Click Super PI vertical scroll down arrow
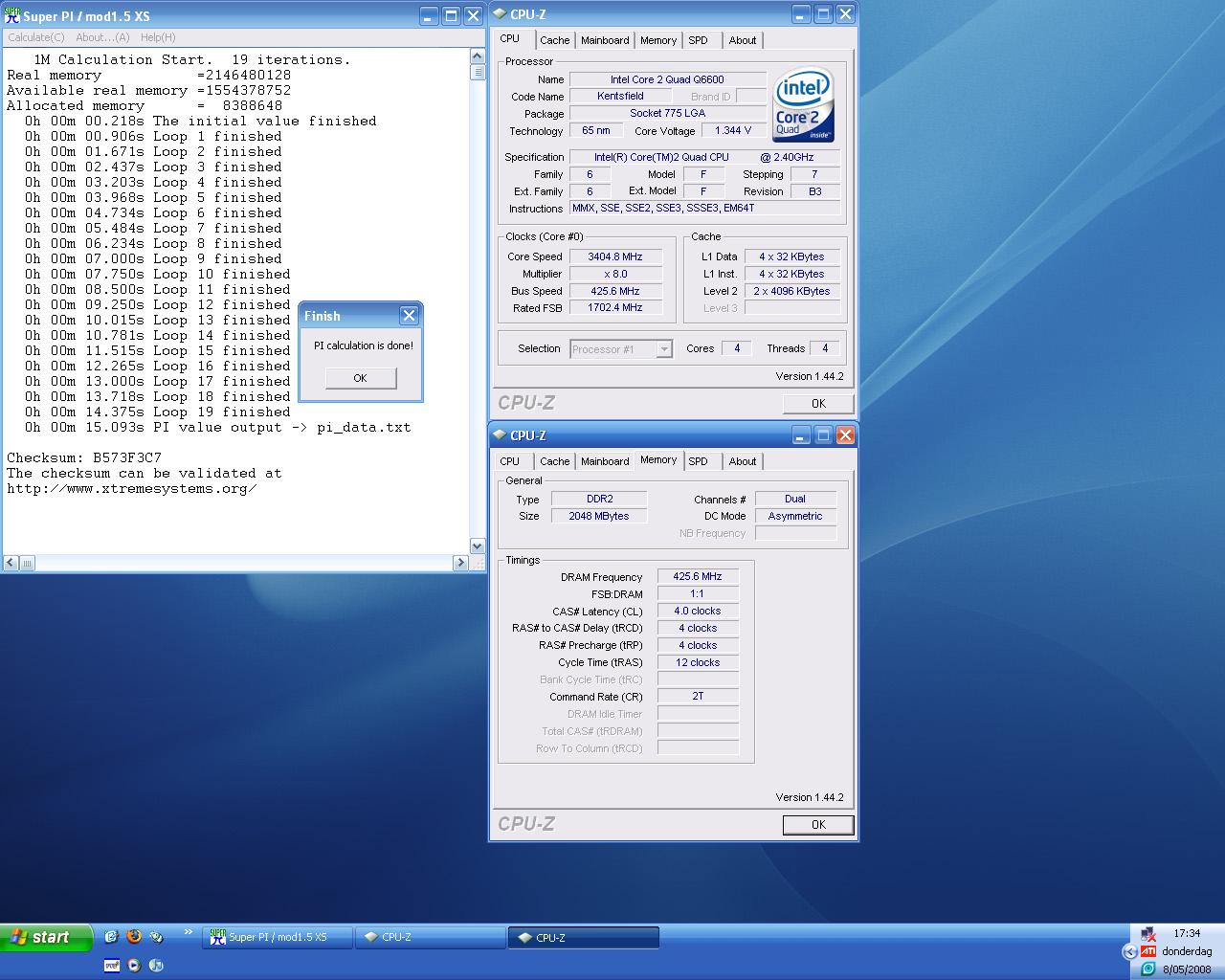The image size is (1225, 980). click(x=478, y=546)
